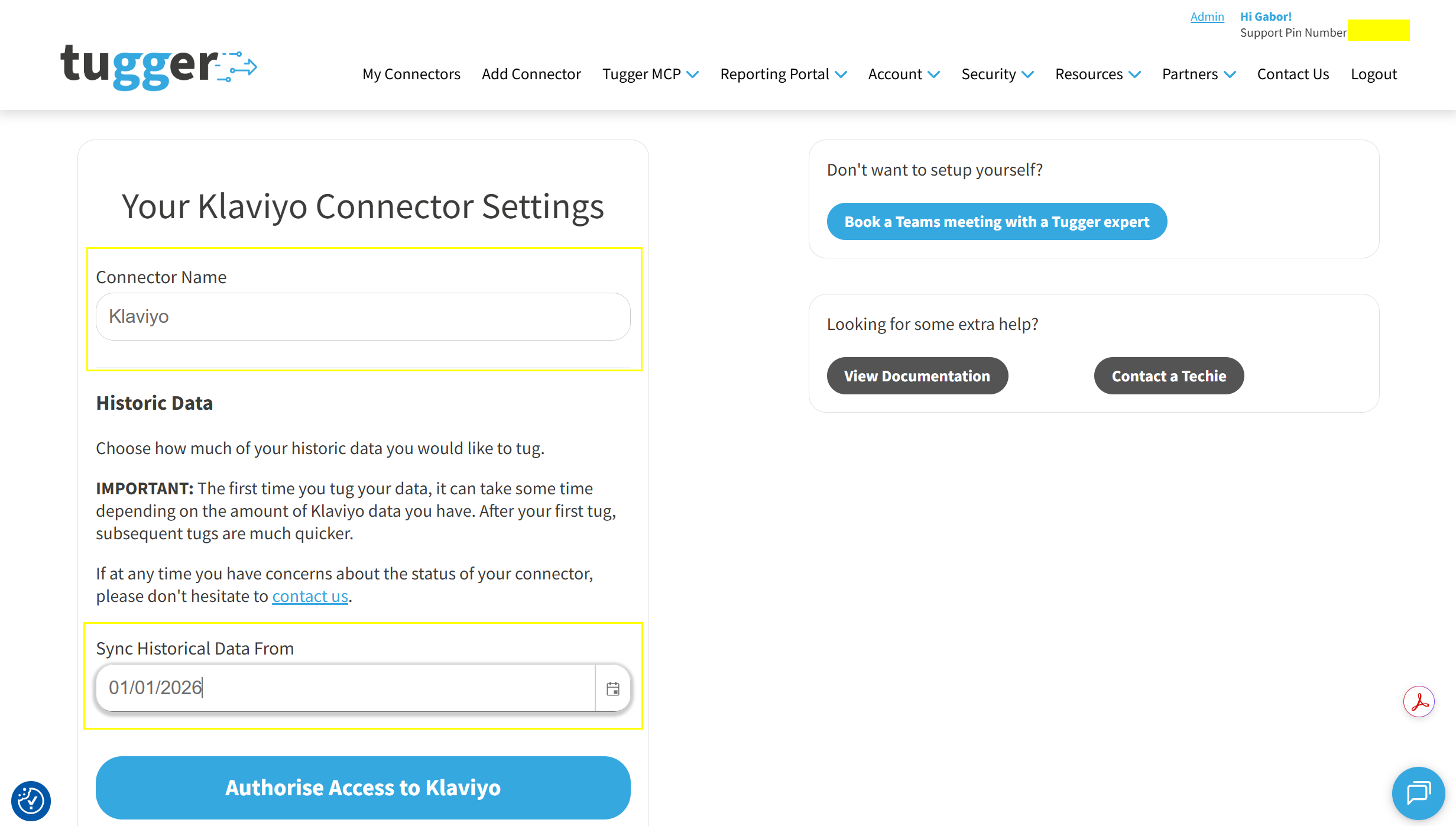Open the live chat bubble icon
1456x826 pixels.
[1418, 793]
